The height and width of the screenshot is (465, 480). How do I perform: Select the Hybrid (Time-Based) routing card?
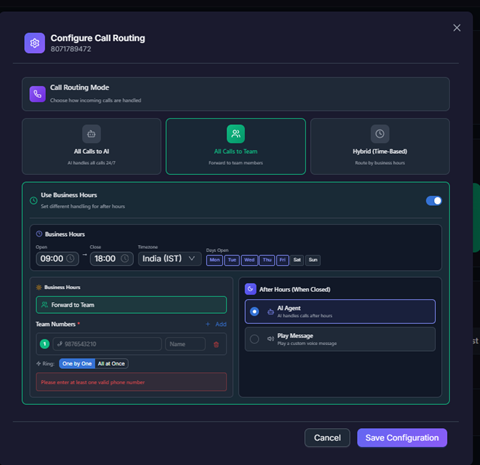380,146
